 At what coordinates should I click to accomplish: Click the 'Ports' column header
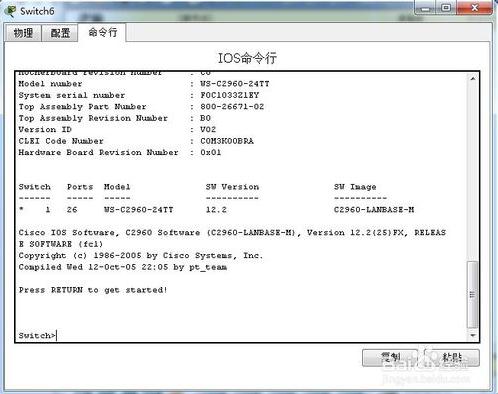click(x=80, y=187)
